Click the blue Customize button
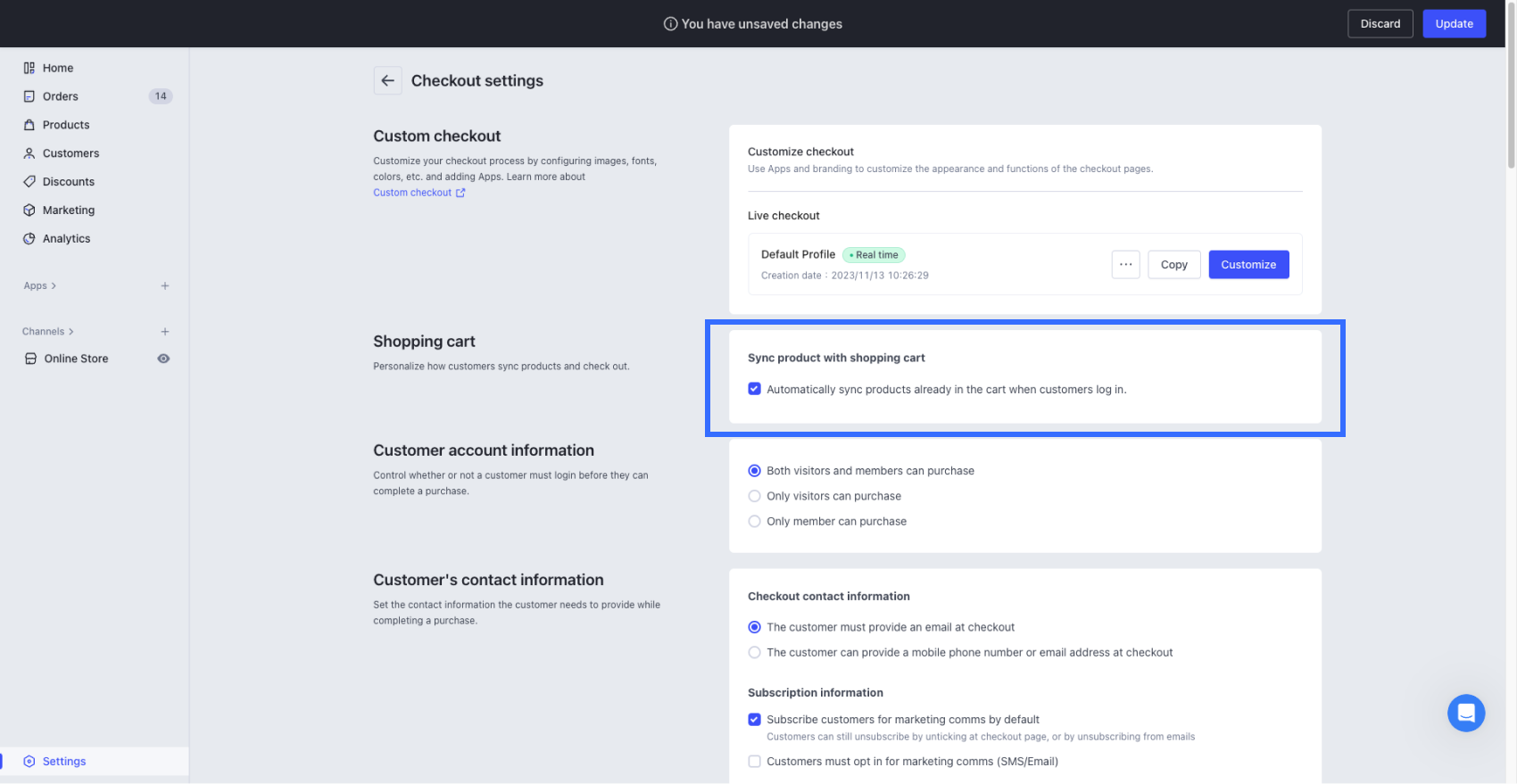The width and height of the screenshot is (1517, 784). pos(1248,264)
